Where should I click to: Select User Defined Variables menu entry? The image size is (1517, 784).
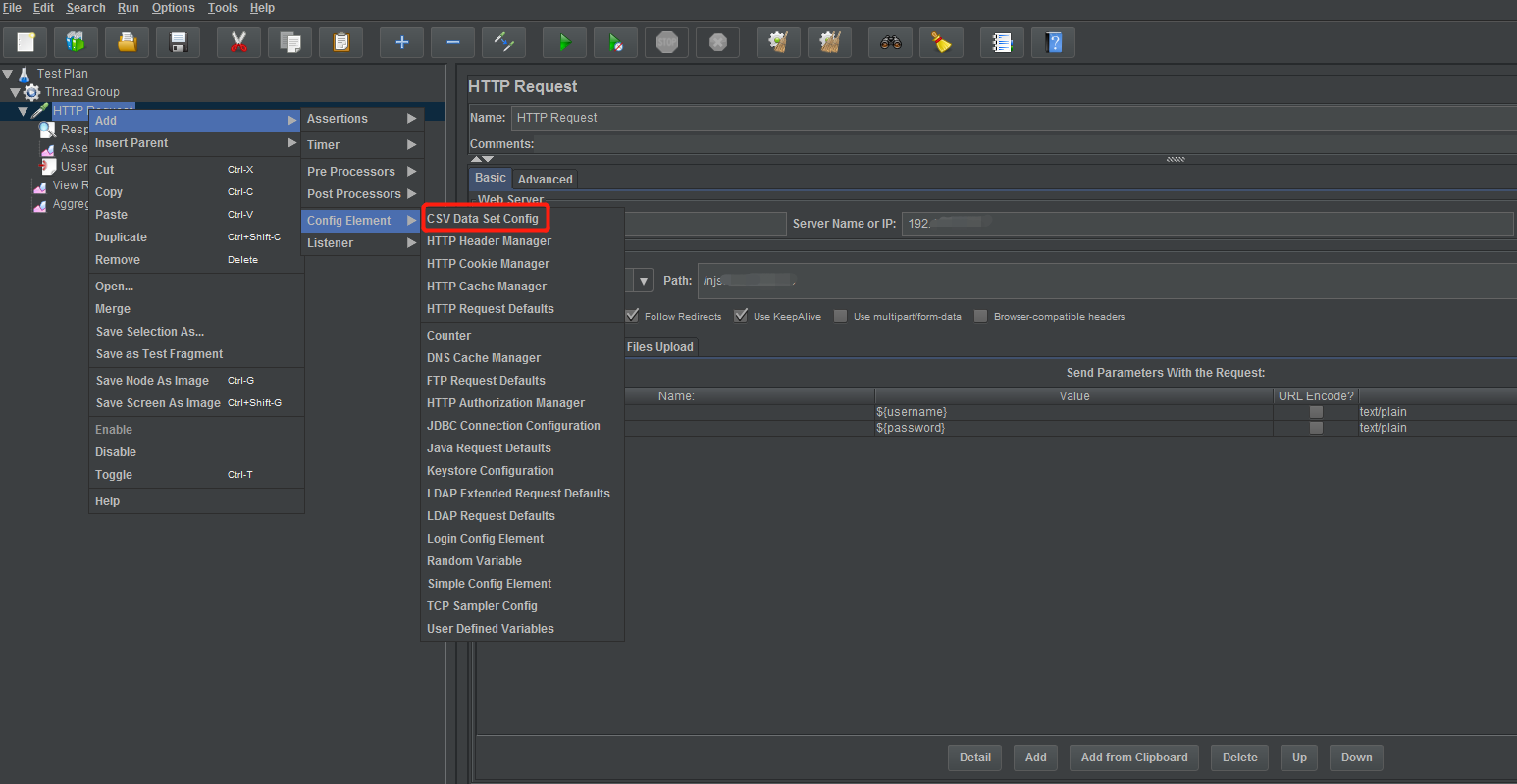pos(491,629)
